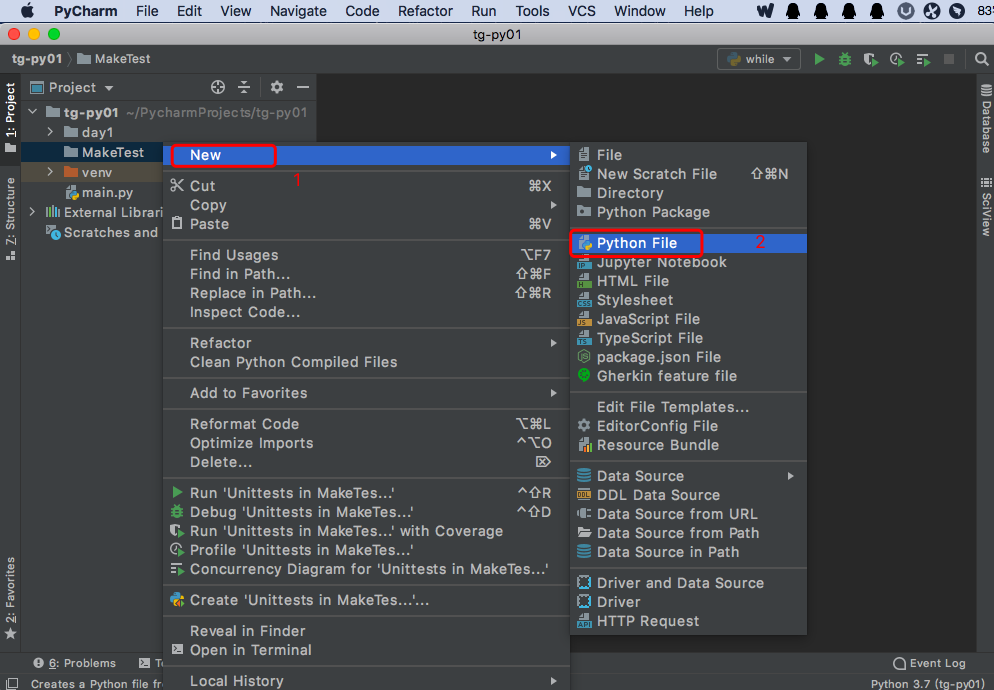Viewport: 994px width, 690px height.
Task: Choose Cut from context menu
Action: 366,186
